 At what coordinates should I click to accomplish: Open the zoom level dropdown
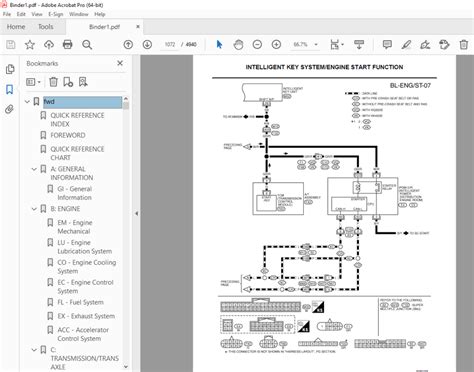(x=316, y=44)
